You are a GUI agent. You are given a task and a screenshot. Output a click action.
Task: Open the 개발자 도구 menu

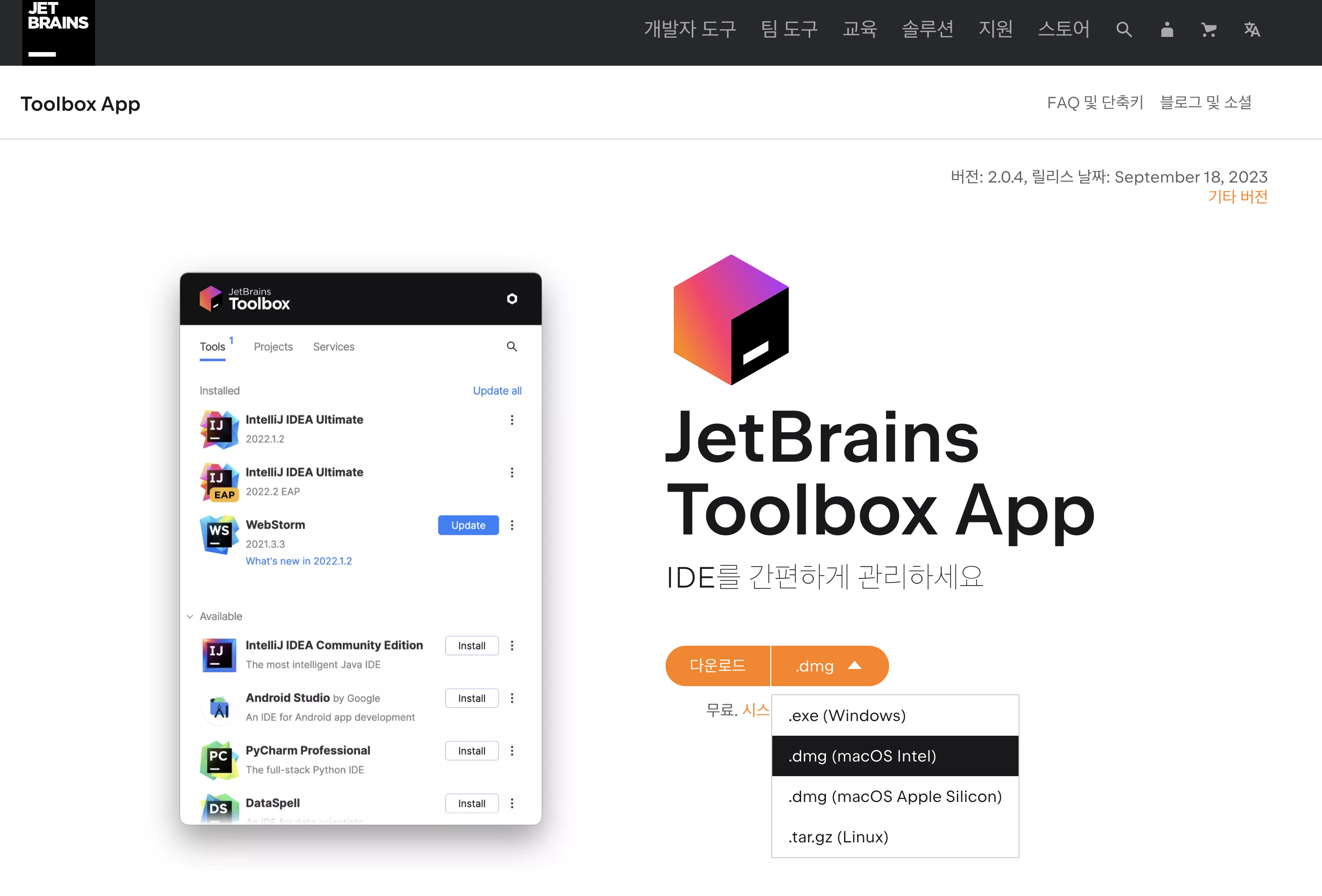click(689, 30)
